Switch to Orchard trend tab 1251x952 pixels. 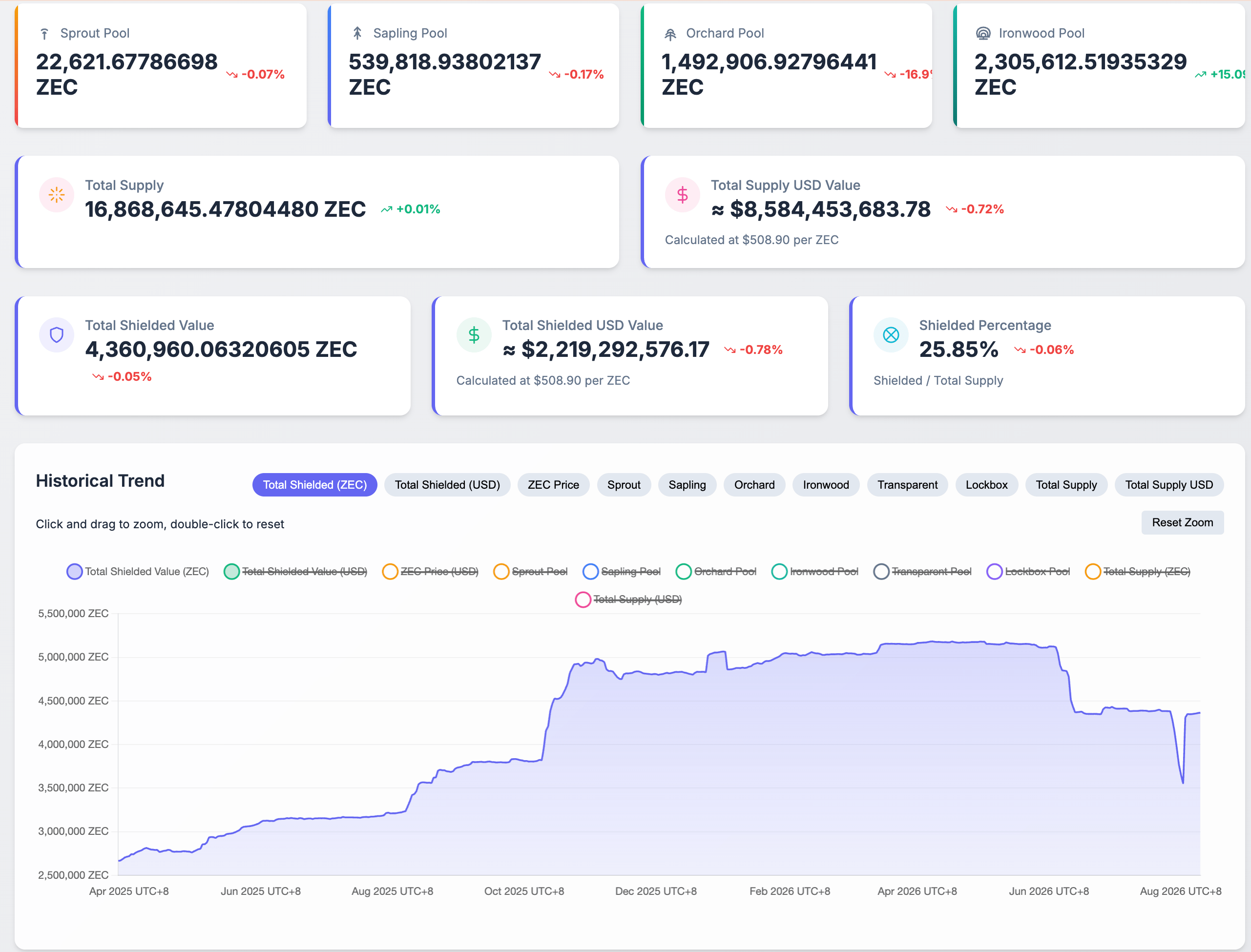754,485
